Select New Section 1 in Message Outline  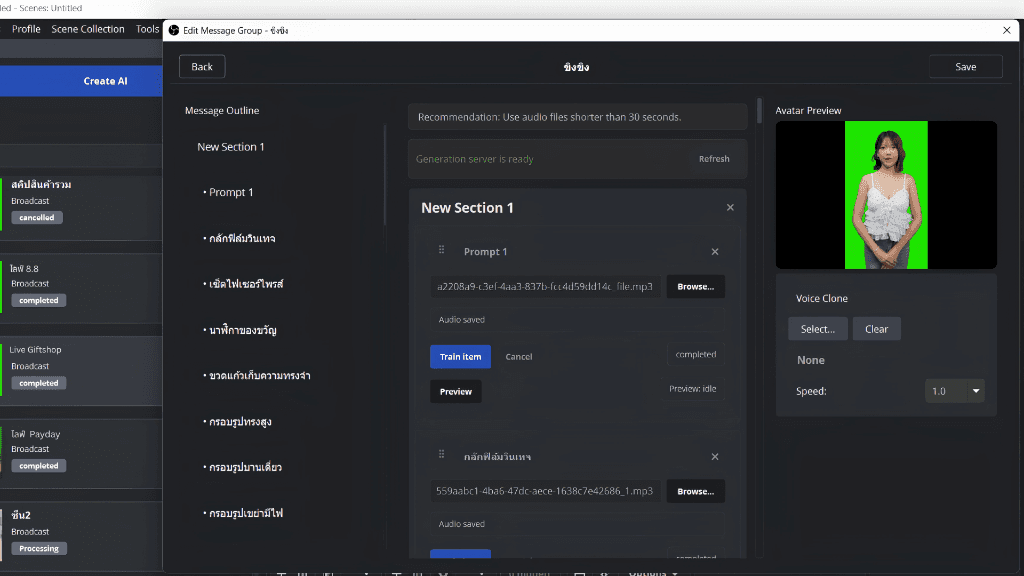tap(231, 147)
